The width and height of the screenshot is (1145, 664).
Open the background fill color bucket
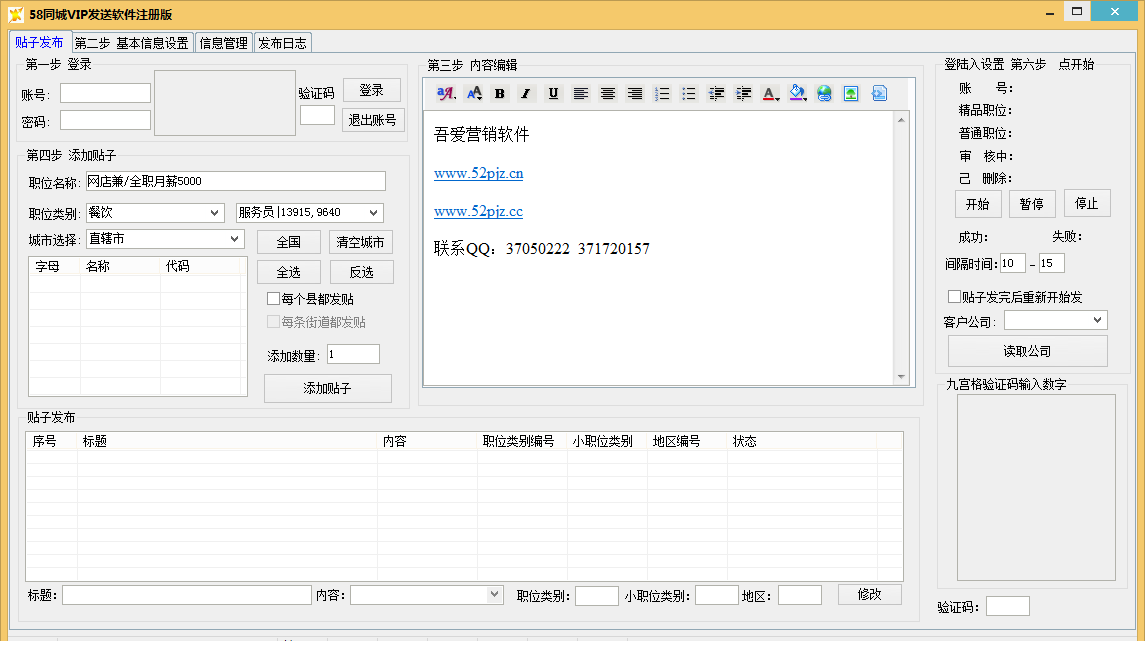[797, 94]
